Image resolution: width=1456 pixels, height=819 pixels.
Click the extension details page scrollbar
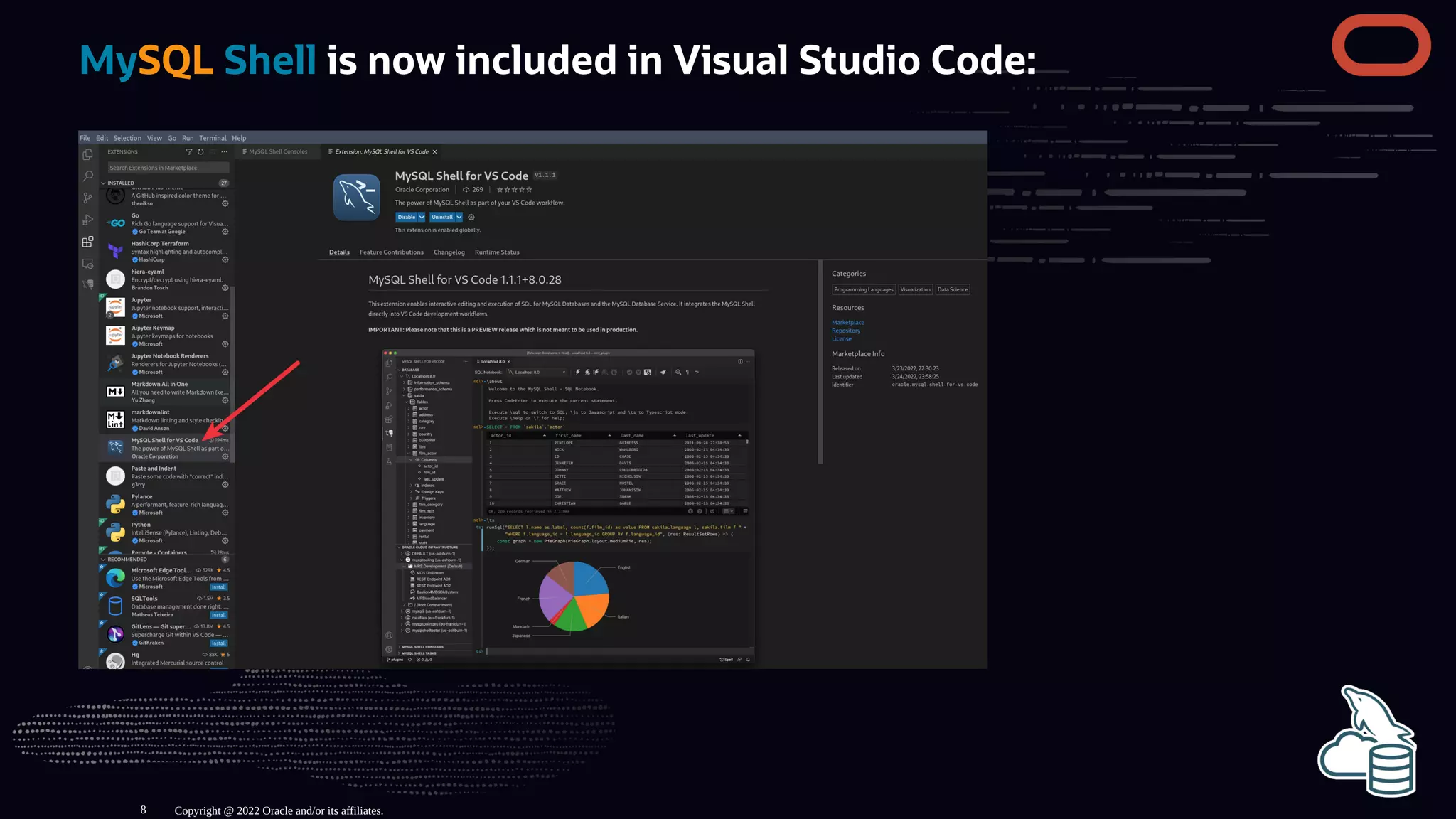820,363
